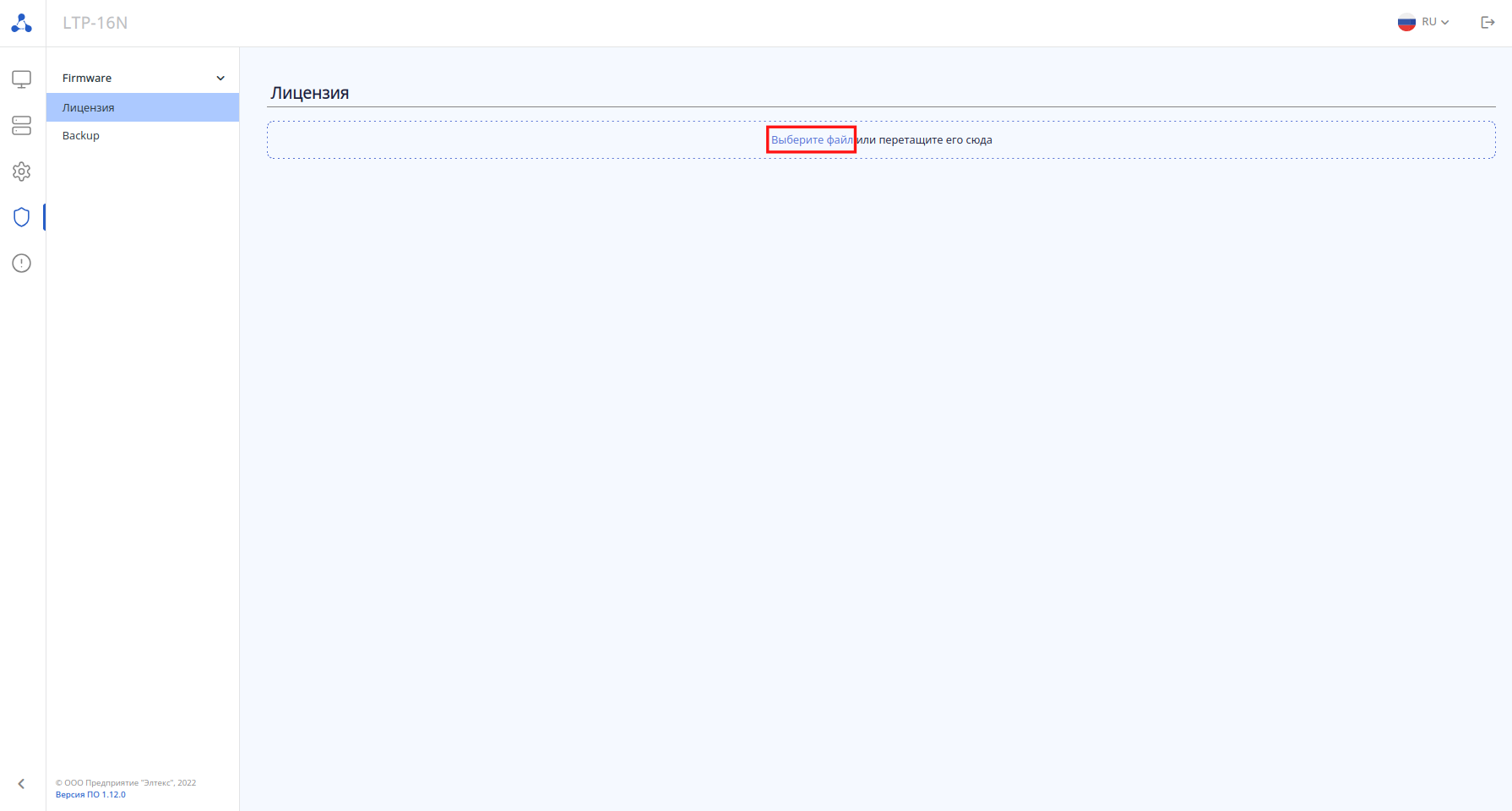Click the LTP-16N device title

95,23
